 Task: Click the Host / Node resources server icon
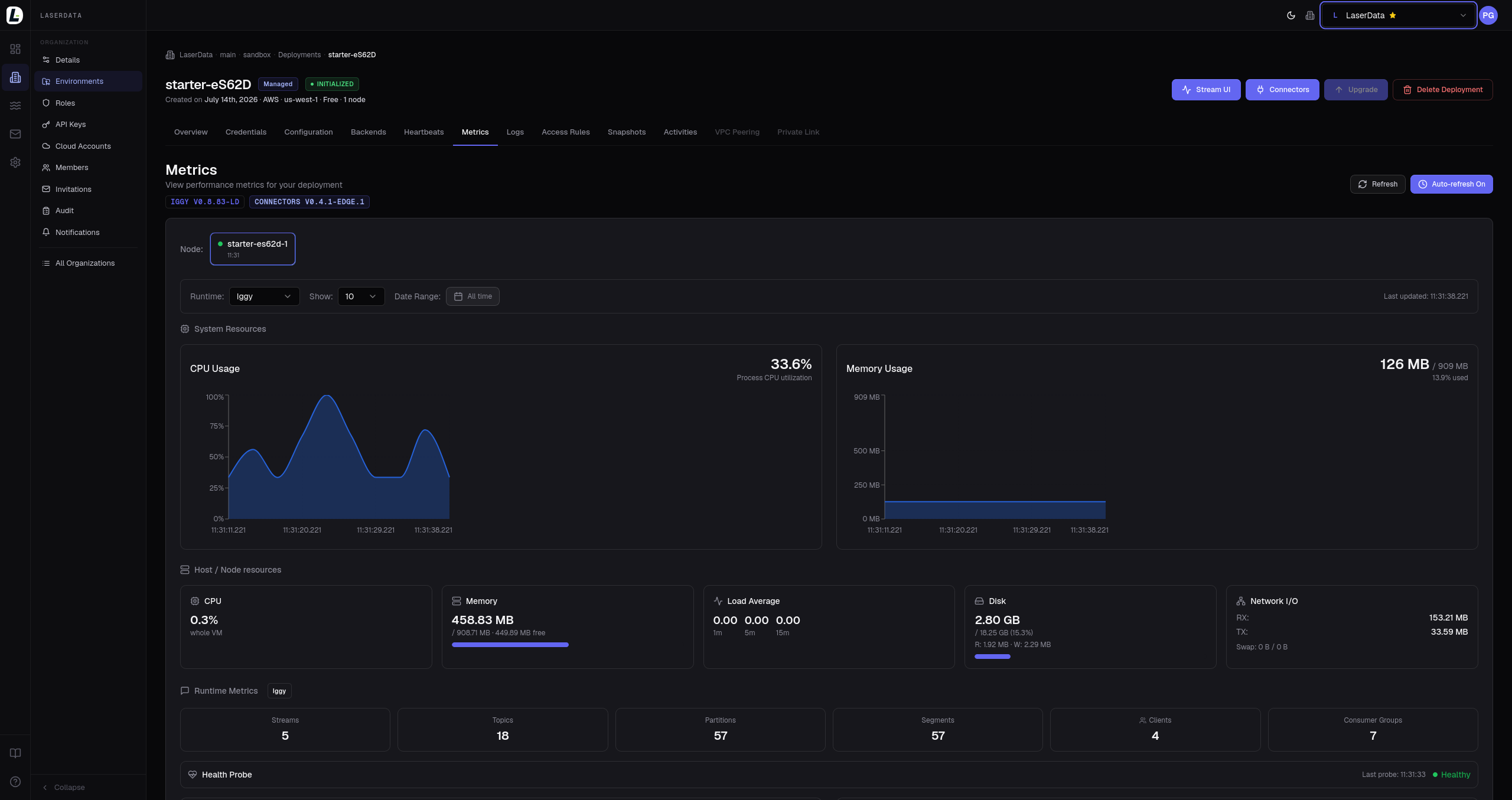point(185,570)
